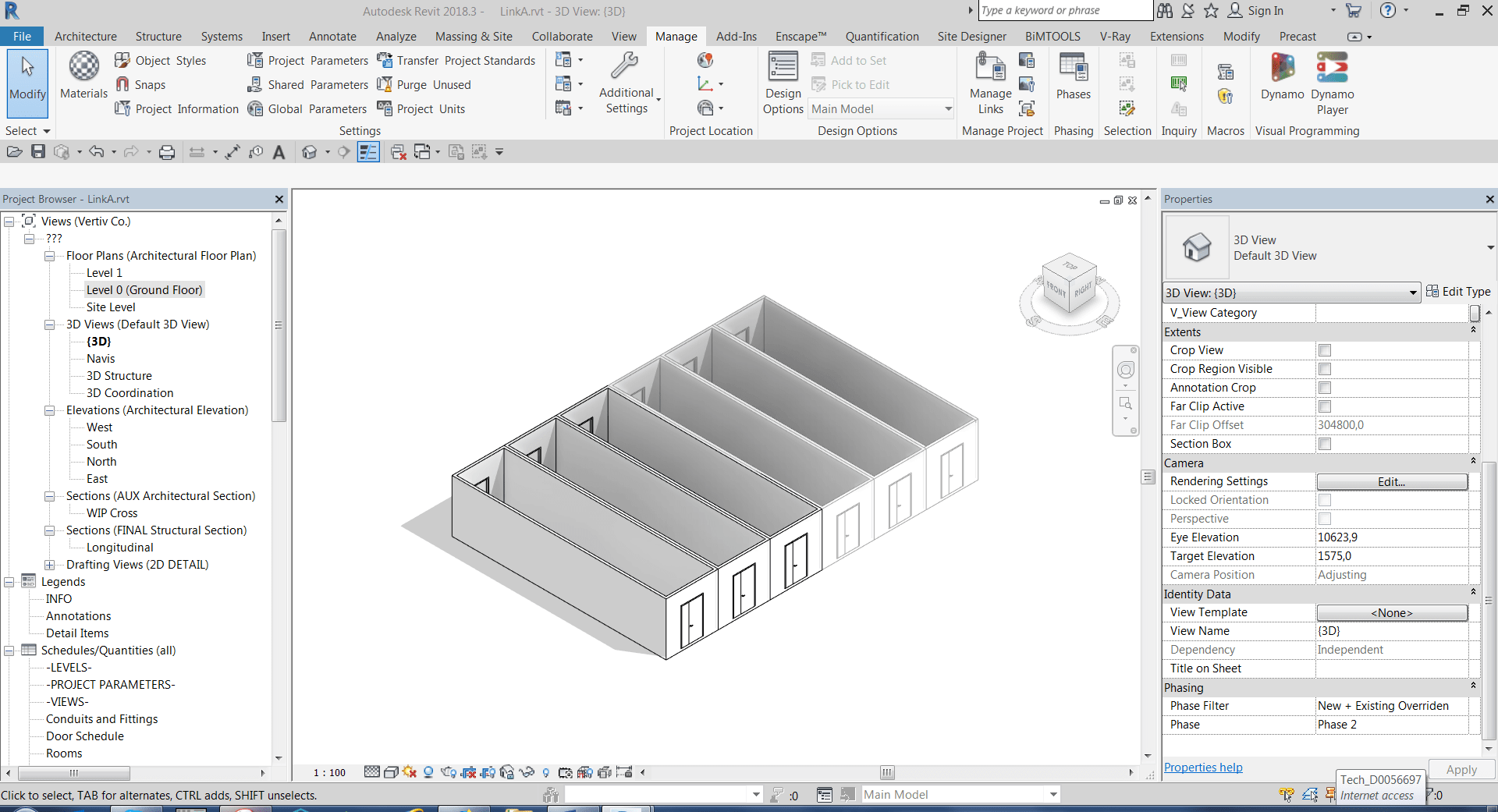
Task: Switch to the Architecture ribbon tab
Action: tap(85, 36)
